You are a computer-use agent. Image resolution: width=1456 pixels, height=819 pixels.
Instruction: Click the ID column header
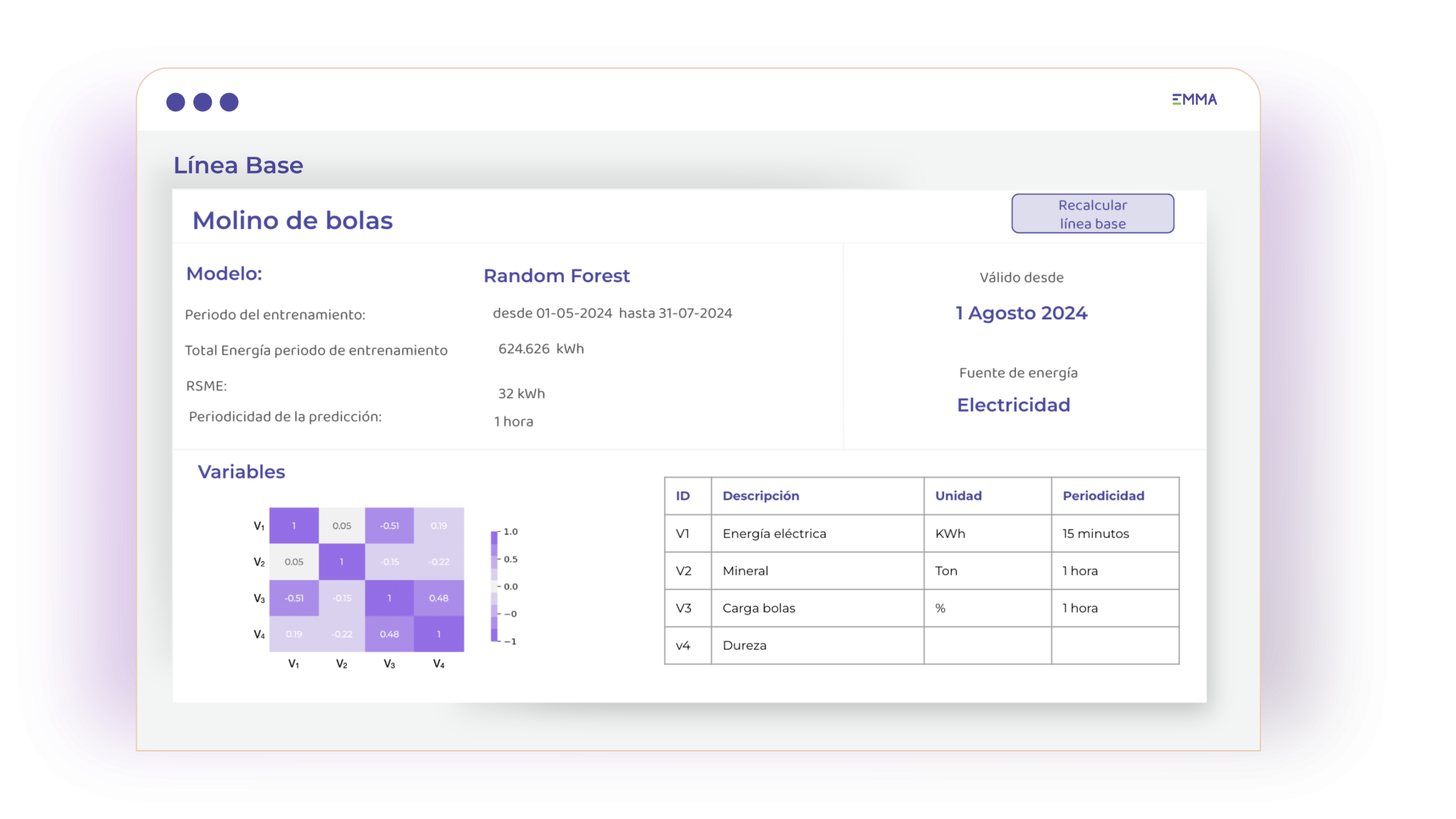[682, 496]
